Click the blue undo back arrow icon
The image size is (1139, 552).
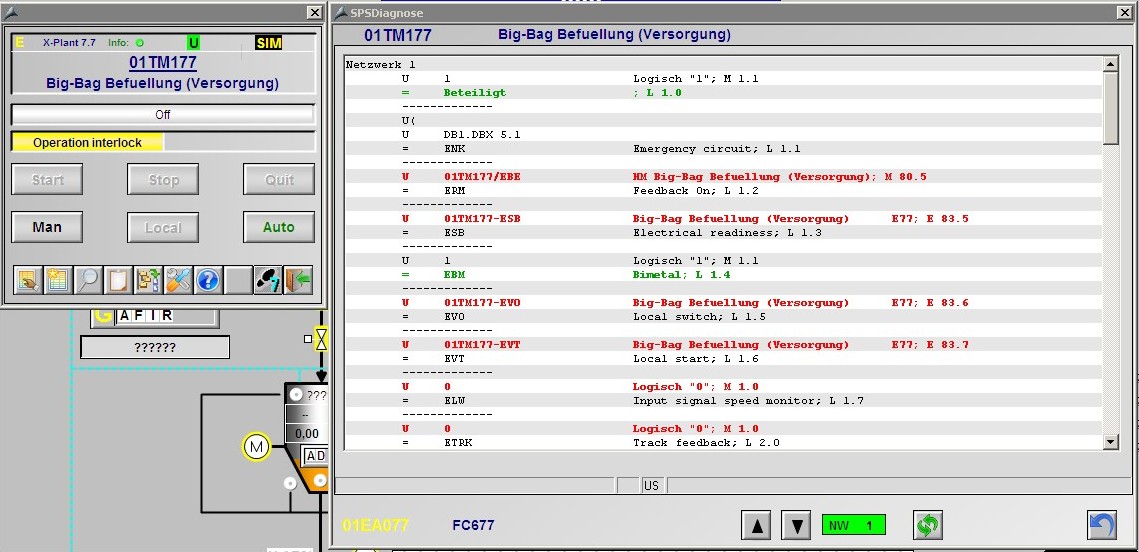click(1102, 525)
